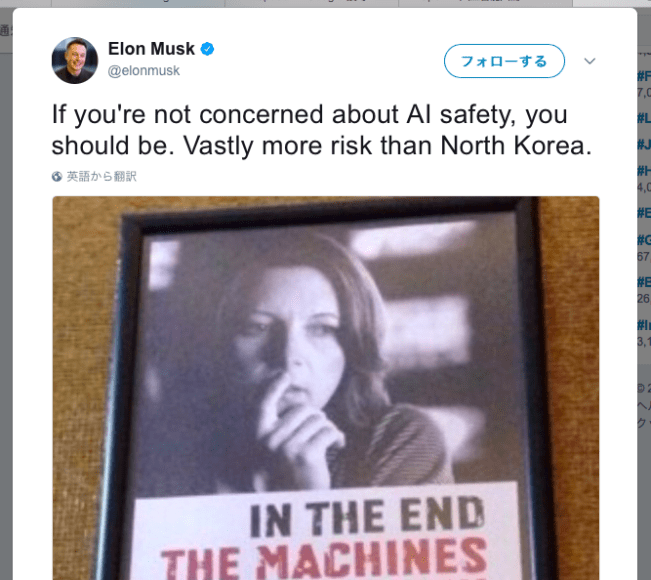The height and width of the screenshot is (580, 651).
Task: Click the copyright footer text in sidebar
Action: (x=644, y=388)
